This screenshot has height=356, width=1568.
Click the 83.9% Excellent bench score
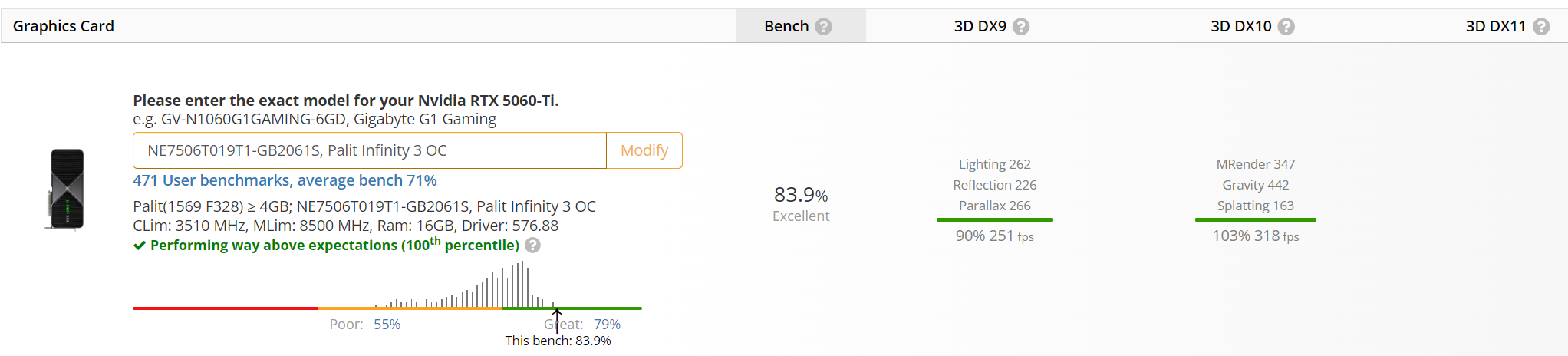pyautogui.click(x=801, y=203)
